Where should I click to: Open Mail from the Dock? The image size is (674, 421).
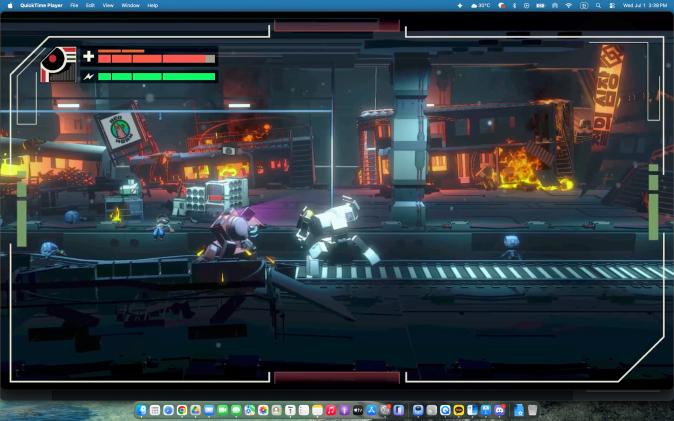point(209,410)
